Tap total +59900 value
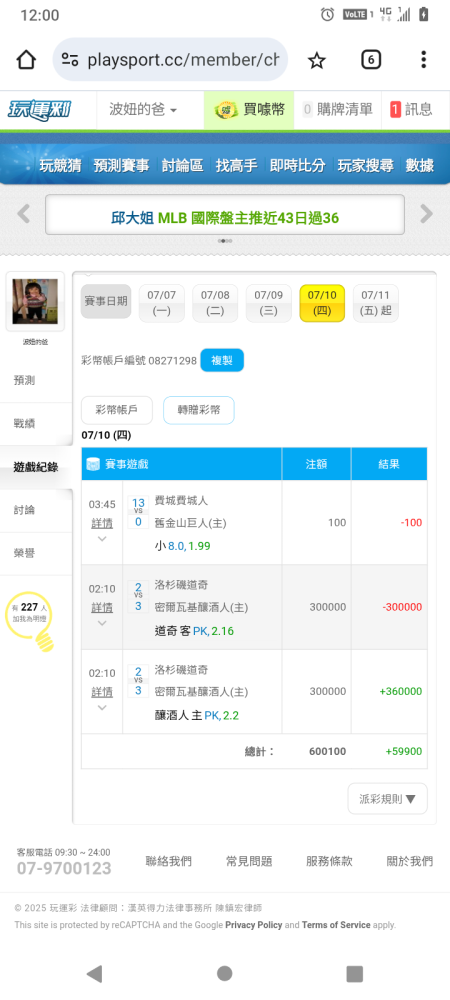 [403, 751]
